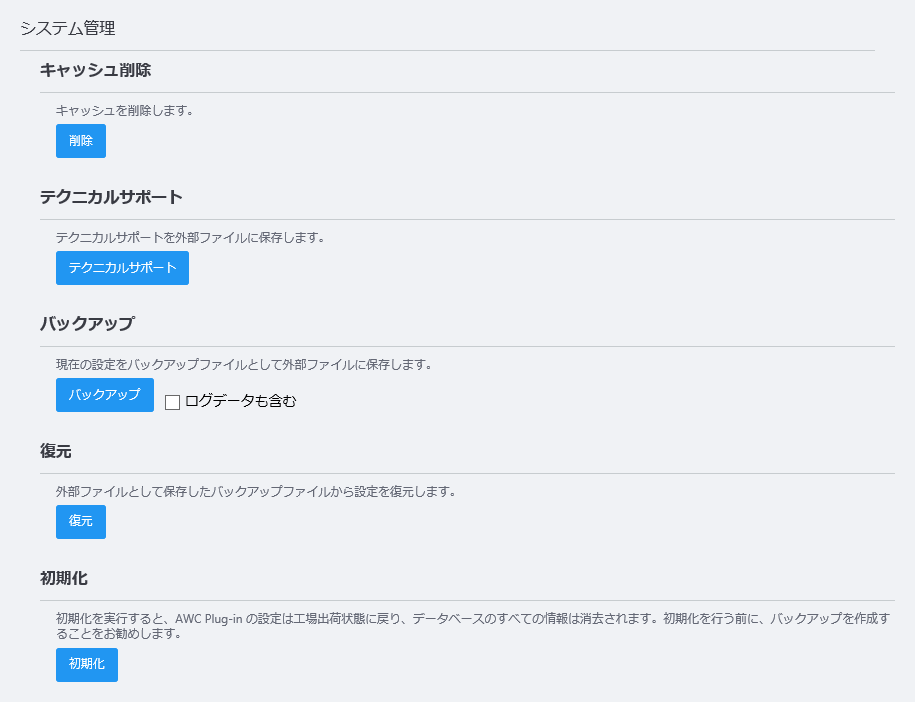Select the テクニカルサポート section heading
915x702 pixels.
click(x=111, y=197)
